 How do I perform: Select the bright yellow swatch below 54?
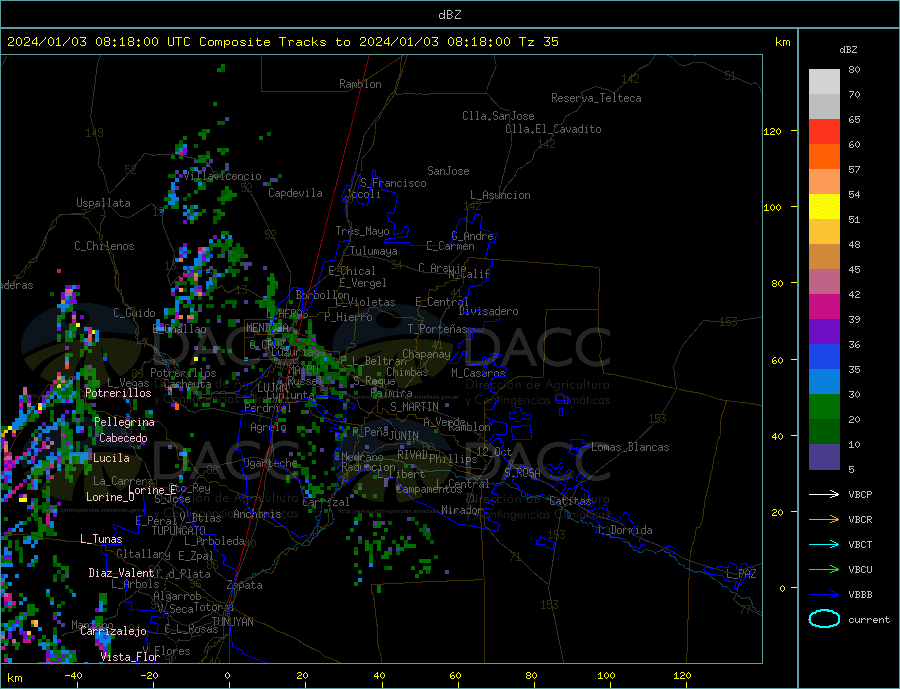[824, 207]
